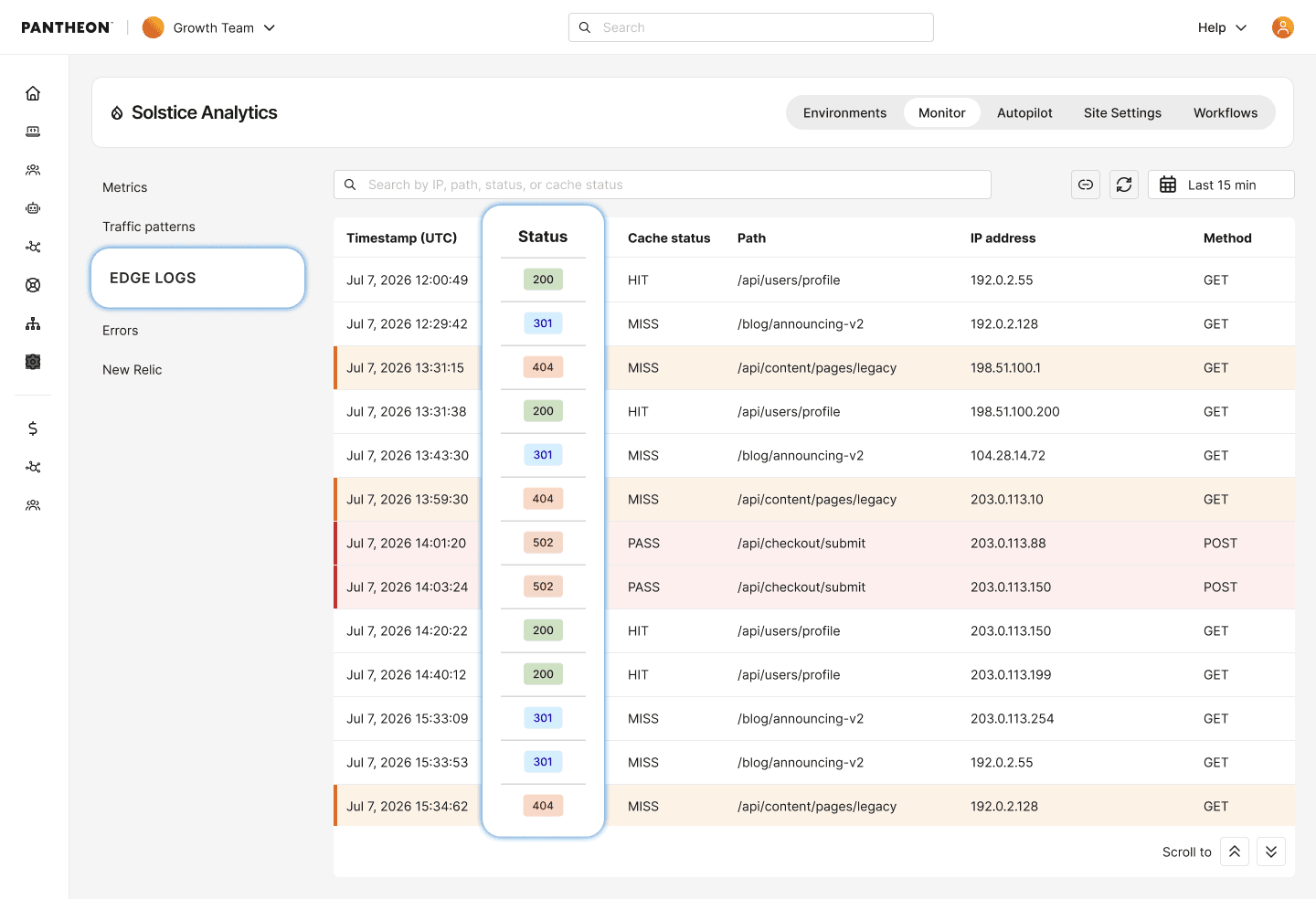1316x899 pixels.
Task: Click the Cache status column header
Action: [669, 238]
